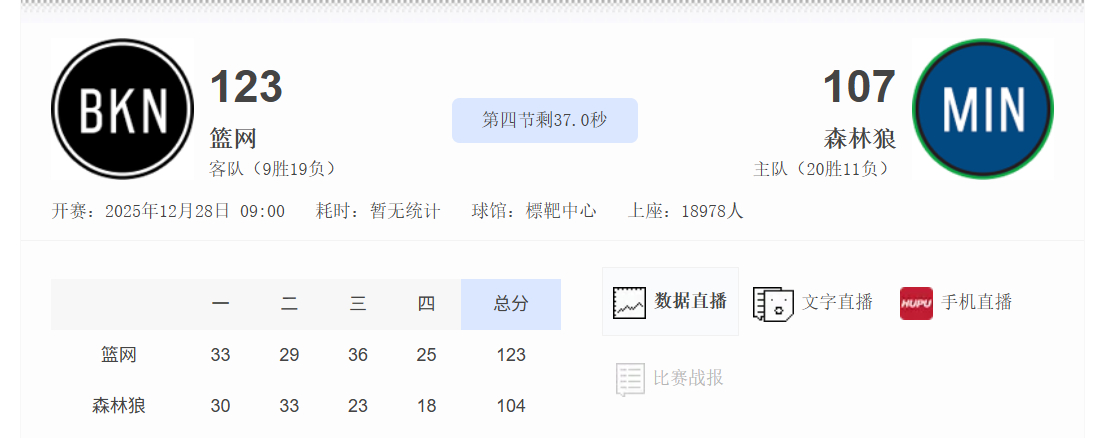Image resolution: width=1107 pixels, height=438 pixels.
Task: Click the Timberwolves third quarter score 23
Action: pyautogui.click(x=358, y=407)
